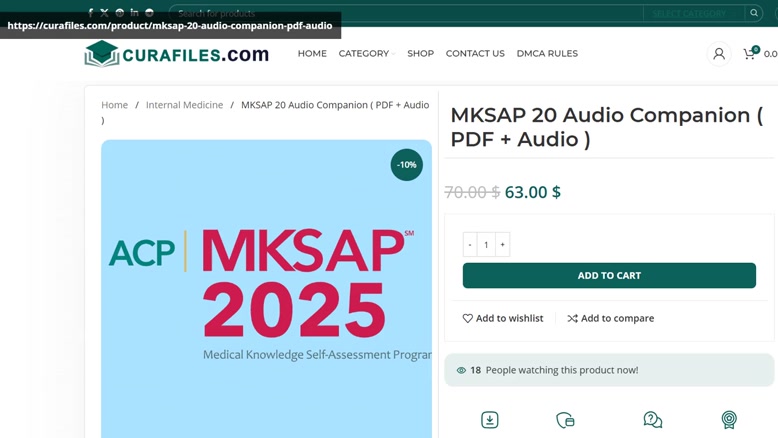Image resolution: width=778 pixels, height=438 pixels.
Task: Click the -10% discount badge
Action: pyautogui.click(x=406, y=165)
